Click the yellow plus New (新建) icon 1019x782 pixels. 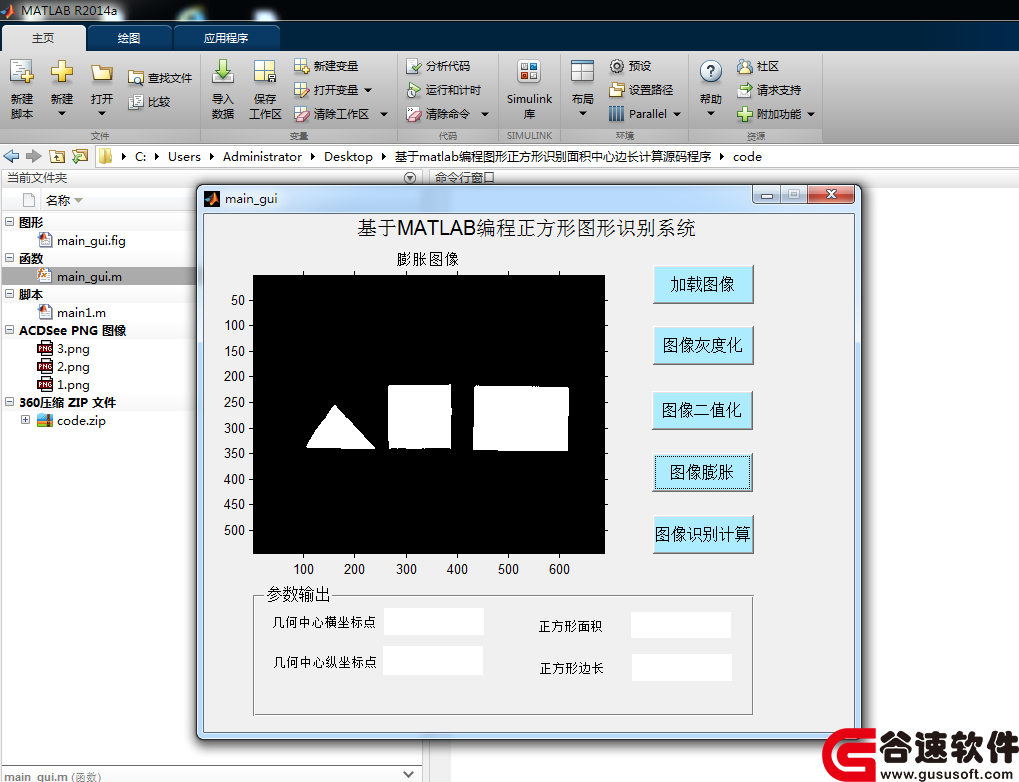click(62, 71)
